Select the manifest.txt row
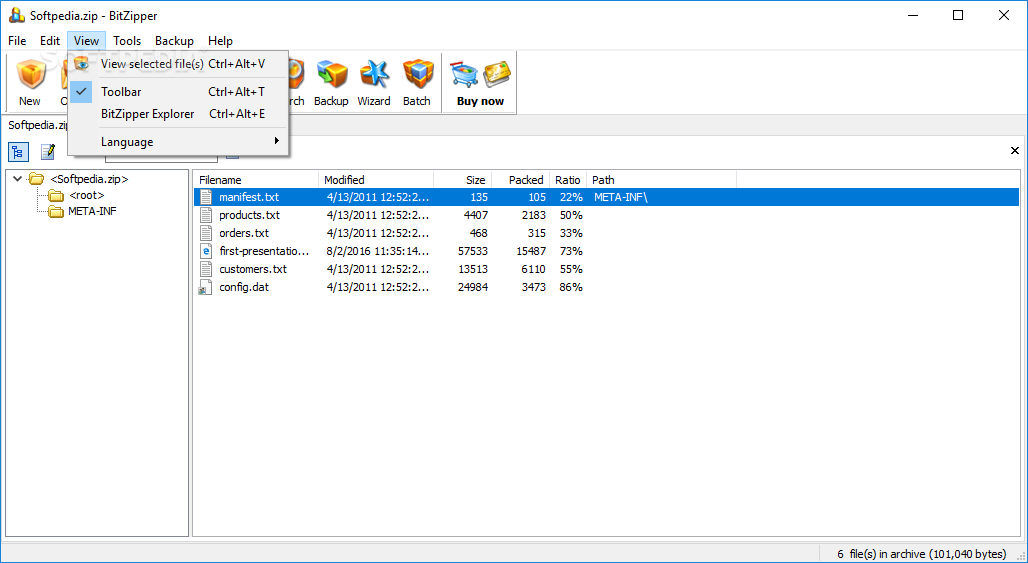 click(606, 197)
